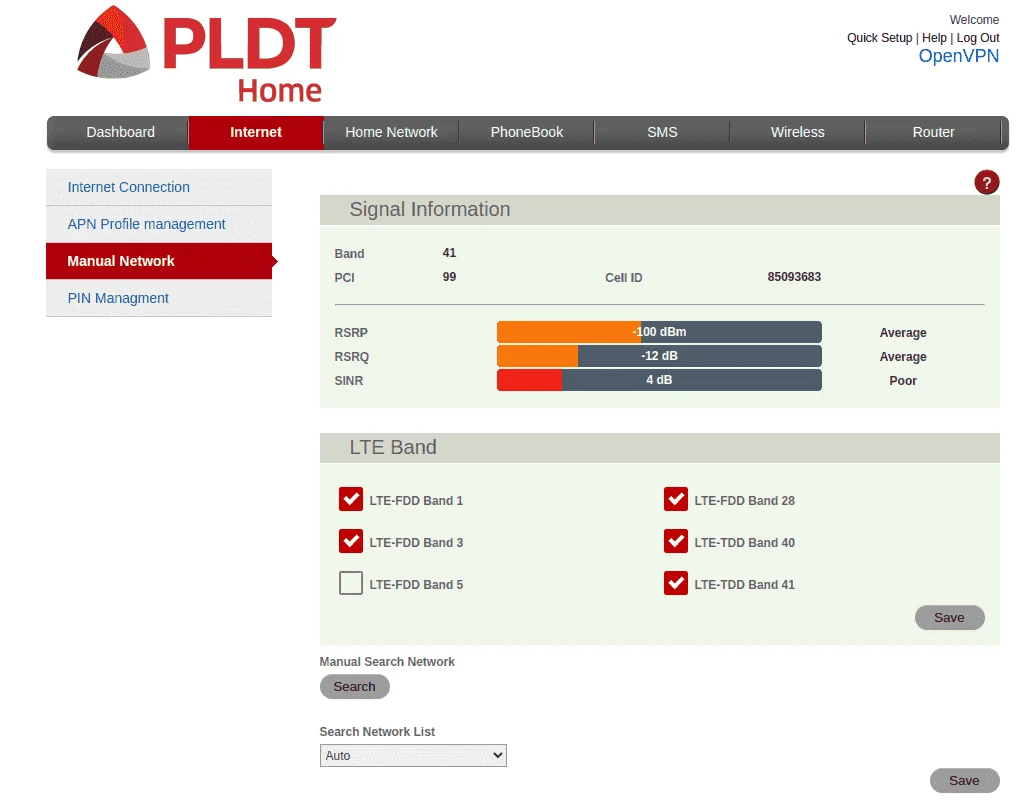Image resolution: width=1022 pixels, height=802 pixels.
Task: Go to the Wireless tab
Action: tap(797, 132)
